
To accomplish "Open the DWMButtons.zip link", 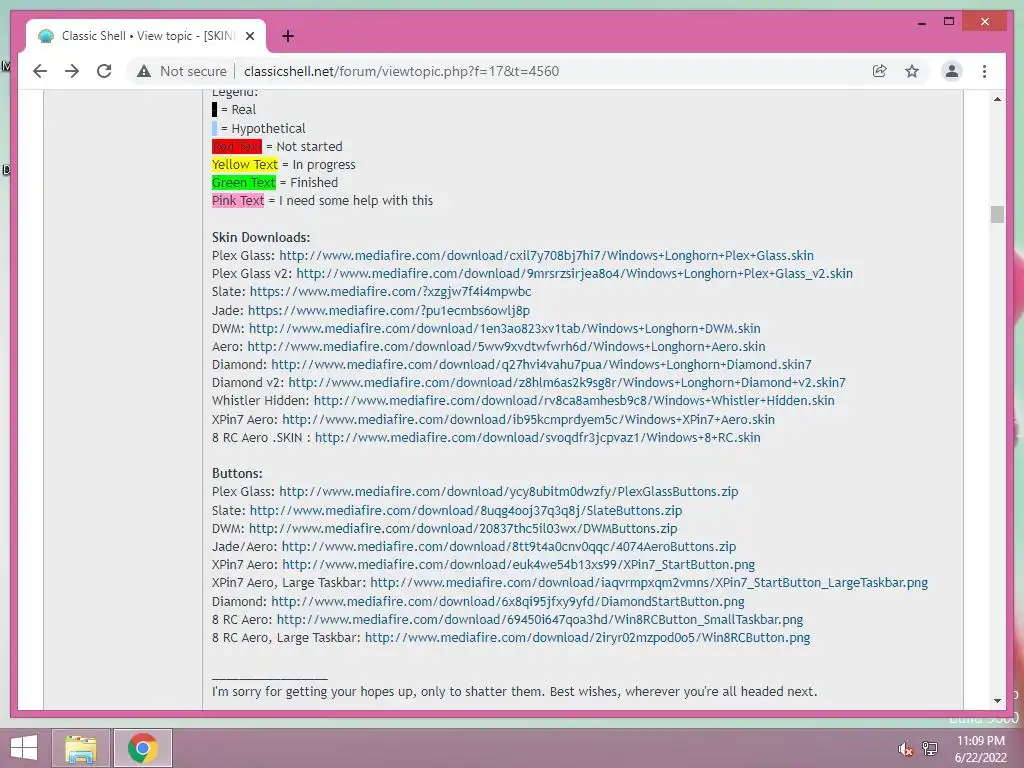I will pyautogui.click(x=463, y=528).
